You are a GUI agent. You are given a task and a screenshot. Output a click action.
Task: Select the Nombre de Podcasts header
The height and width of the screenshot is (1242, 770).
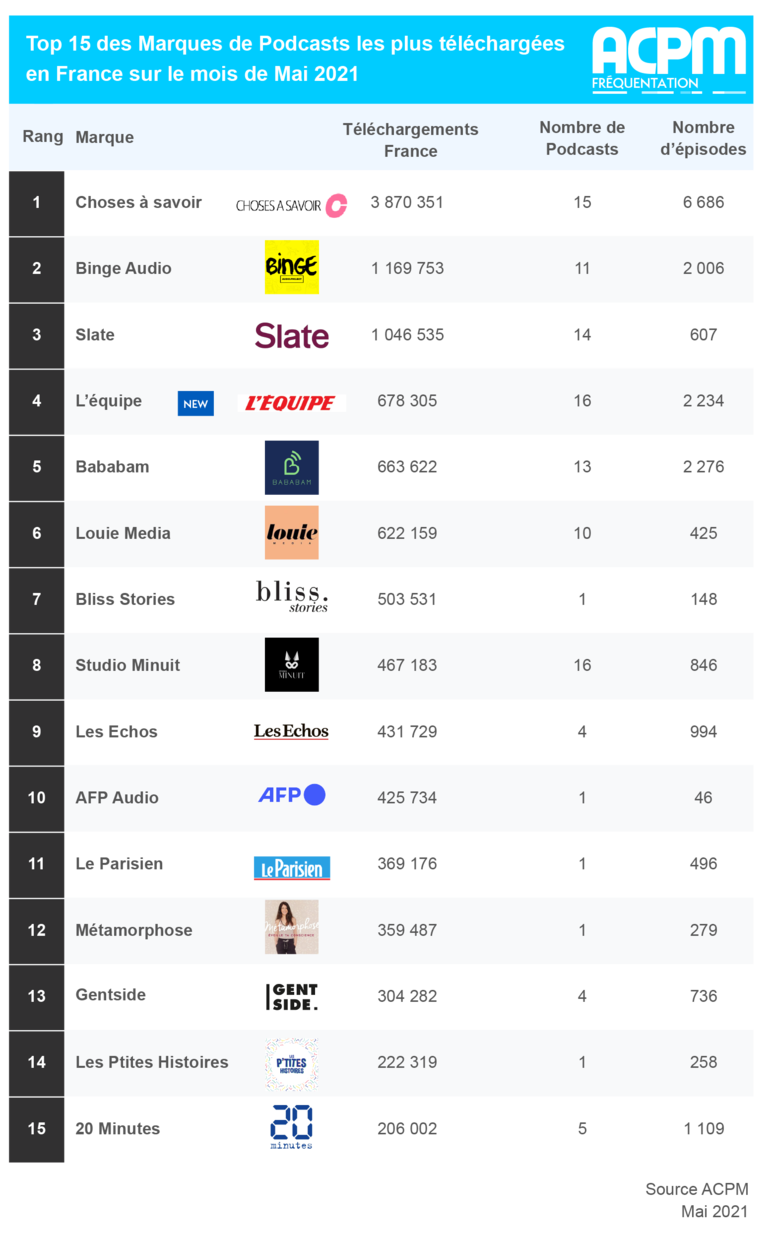582,138
